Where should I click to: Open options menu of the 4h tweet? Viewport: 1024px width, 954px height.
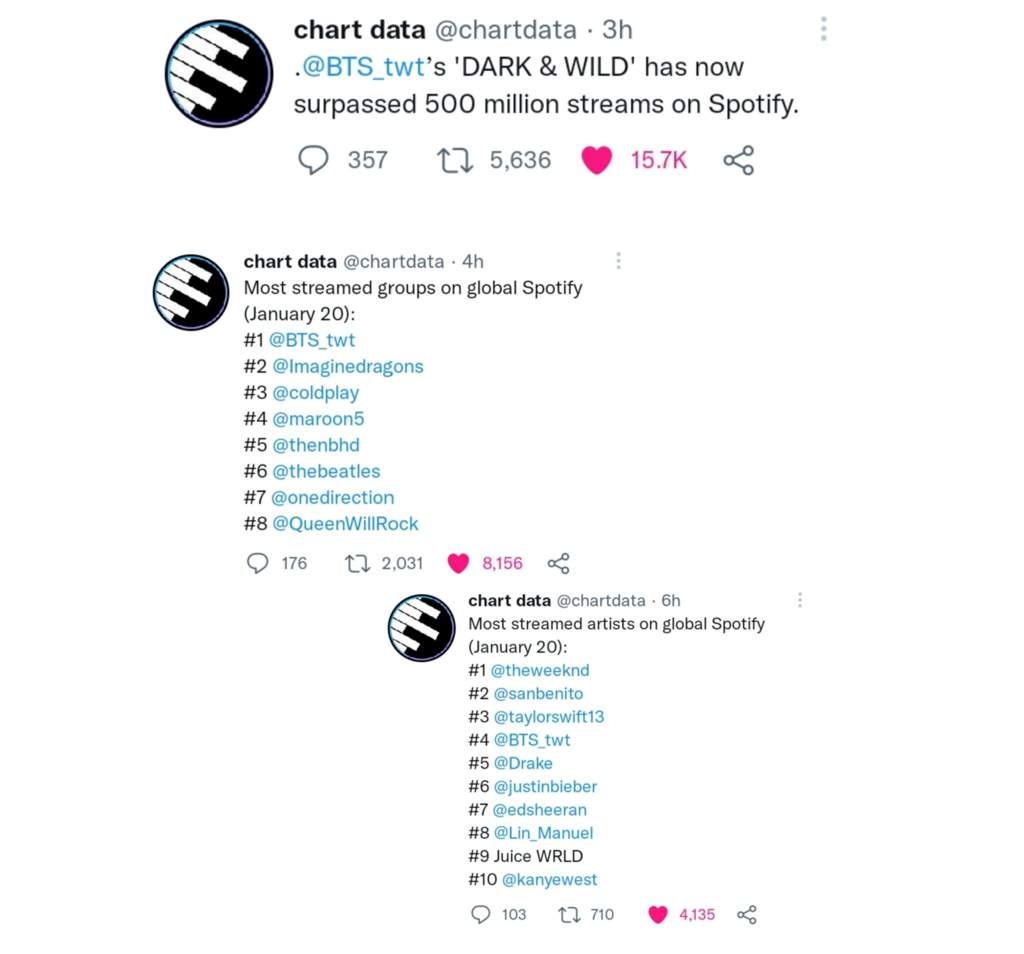(x=618, y=261)
